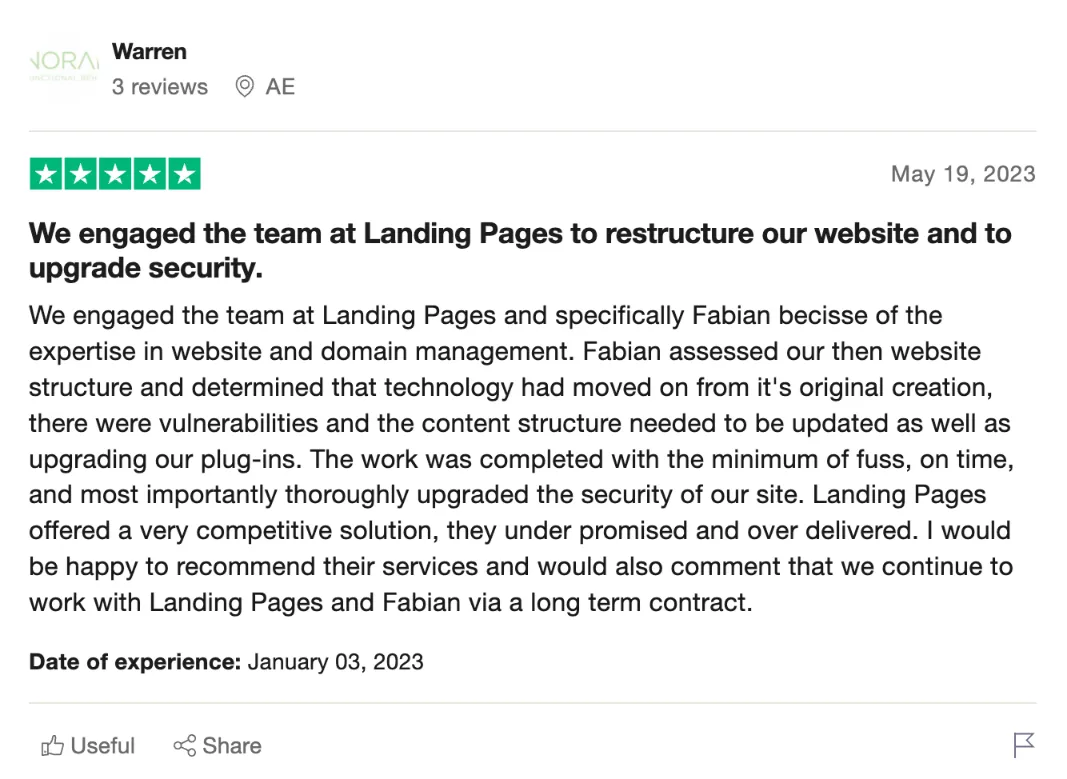Image resolution: width=1067 pixels, height=779 pixels.
Task: Flag this review using the flag icon
Action: [x=1023, y=745]
